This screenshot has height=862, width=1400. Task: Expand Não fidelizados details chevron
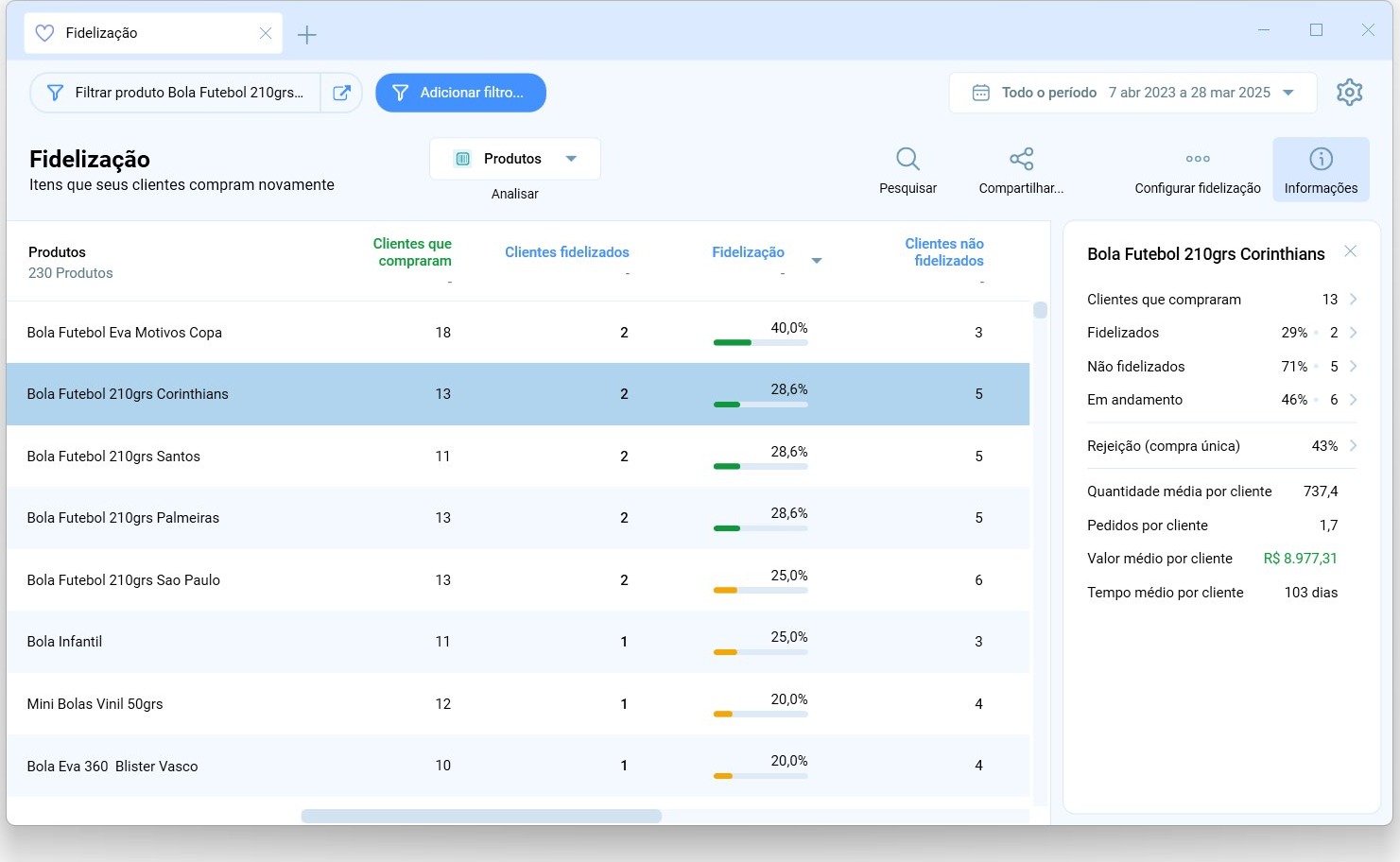1354,367
